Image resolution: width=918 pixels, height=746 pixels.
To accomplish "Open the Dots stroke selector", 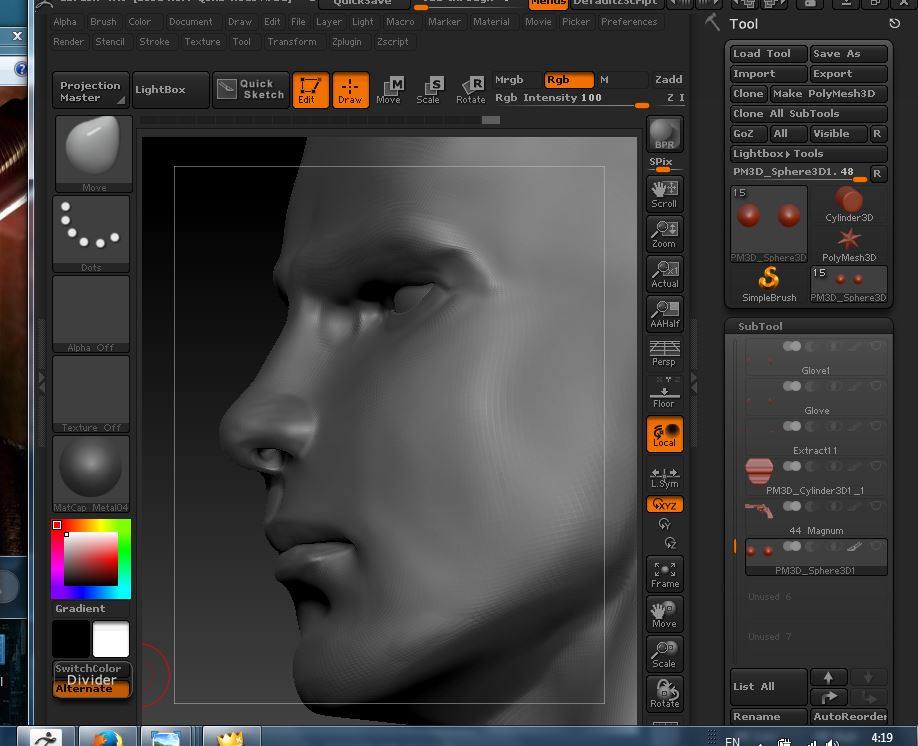I will tap(91, 234).
